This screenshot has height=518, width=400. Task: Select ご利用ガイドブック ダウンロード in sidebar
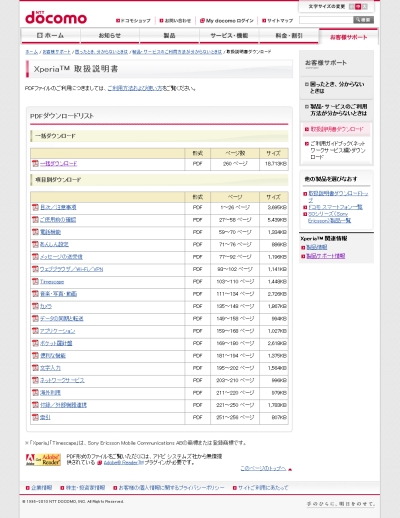tap(337, 150)
